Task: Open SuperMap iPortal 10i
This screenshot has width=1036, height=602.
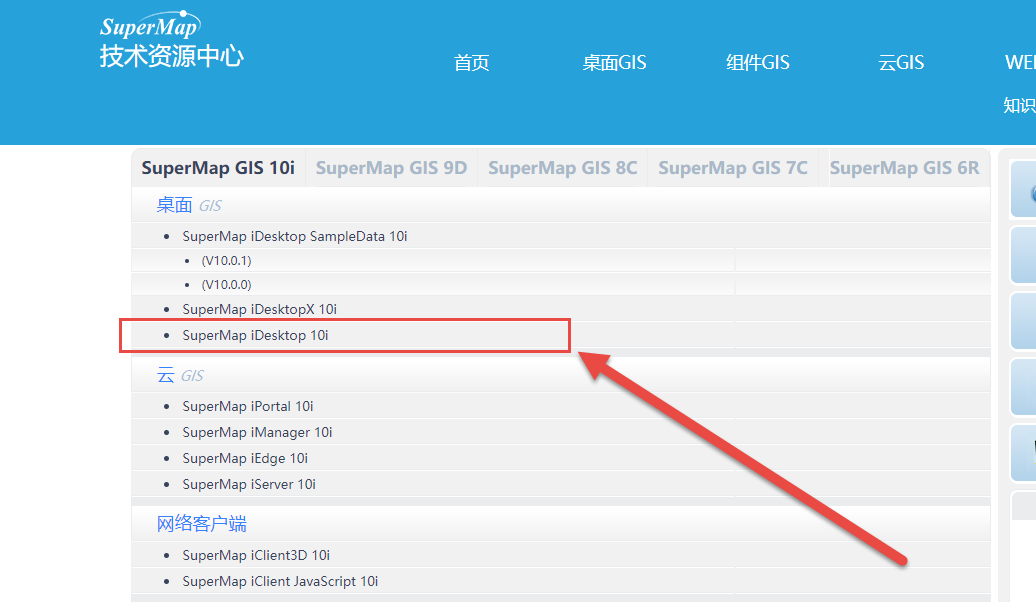Action: coord(248,406)
